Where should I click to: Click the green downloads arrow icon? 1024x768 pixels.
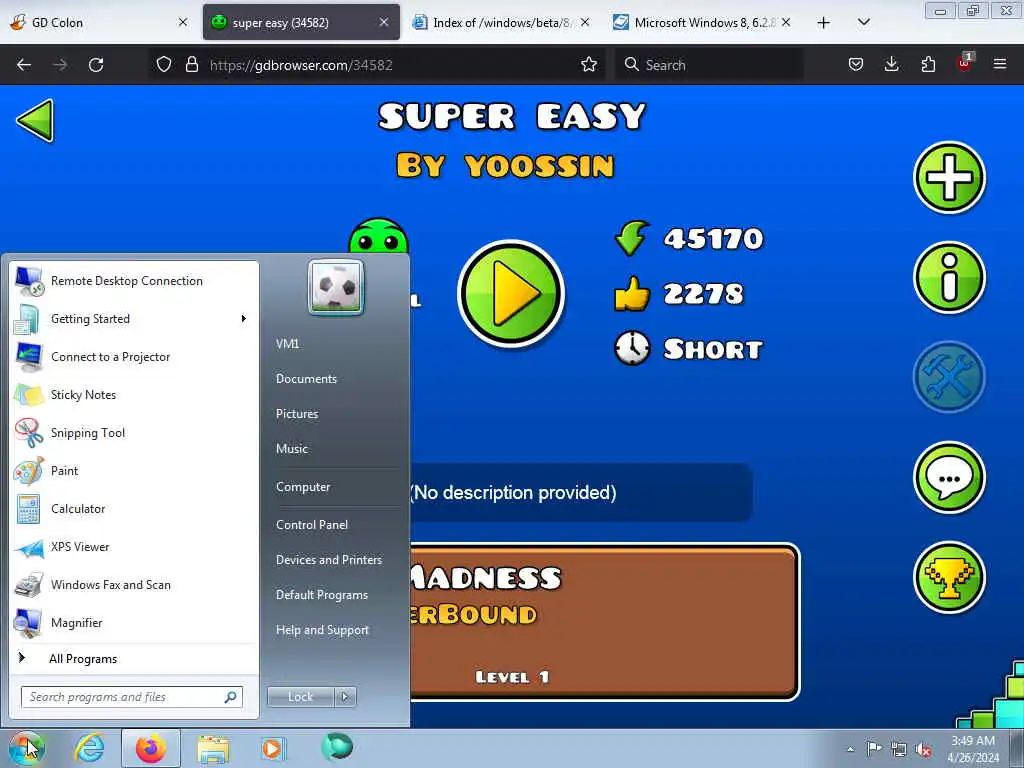pyautogui.click(x=632, y=238)
